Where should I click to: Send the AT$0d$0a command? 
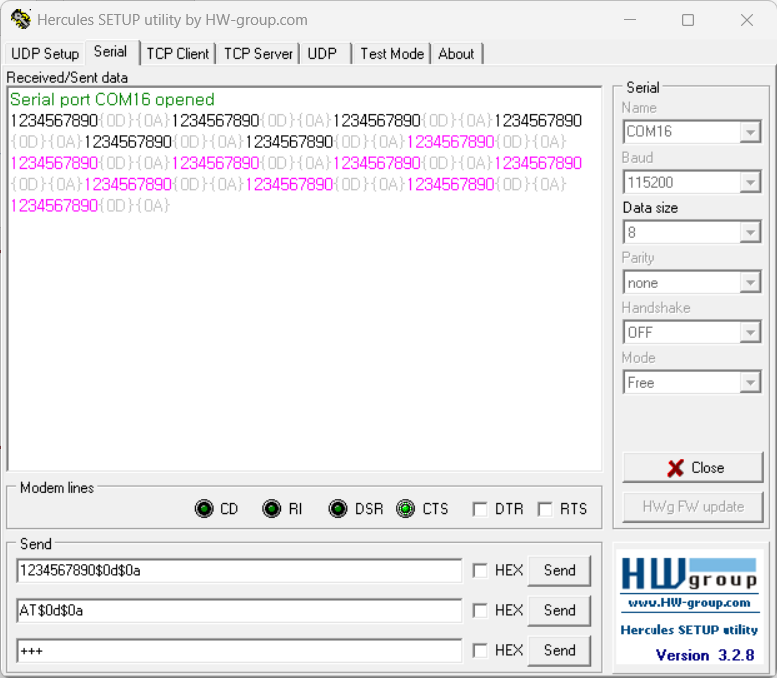[x=559, y=610]
